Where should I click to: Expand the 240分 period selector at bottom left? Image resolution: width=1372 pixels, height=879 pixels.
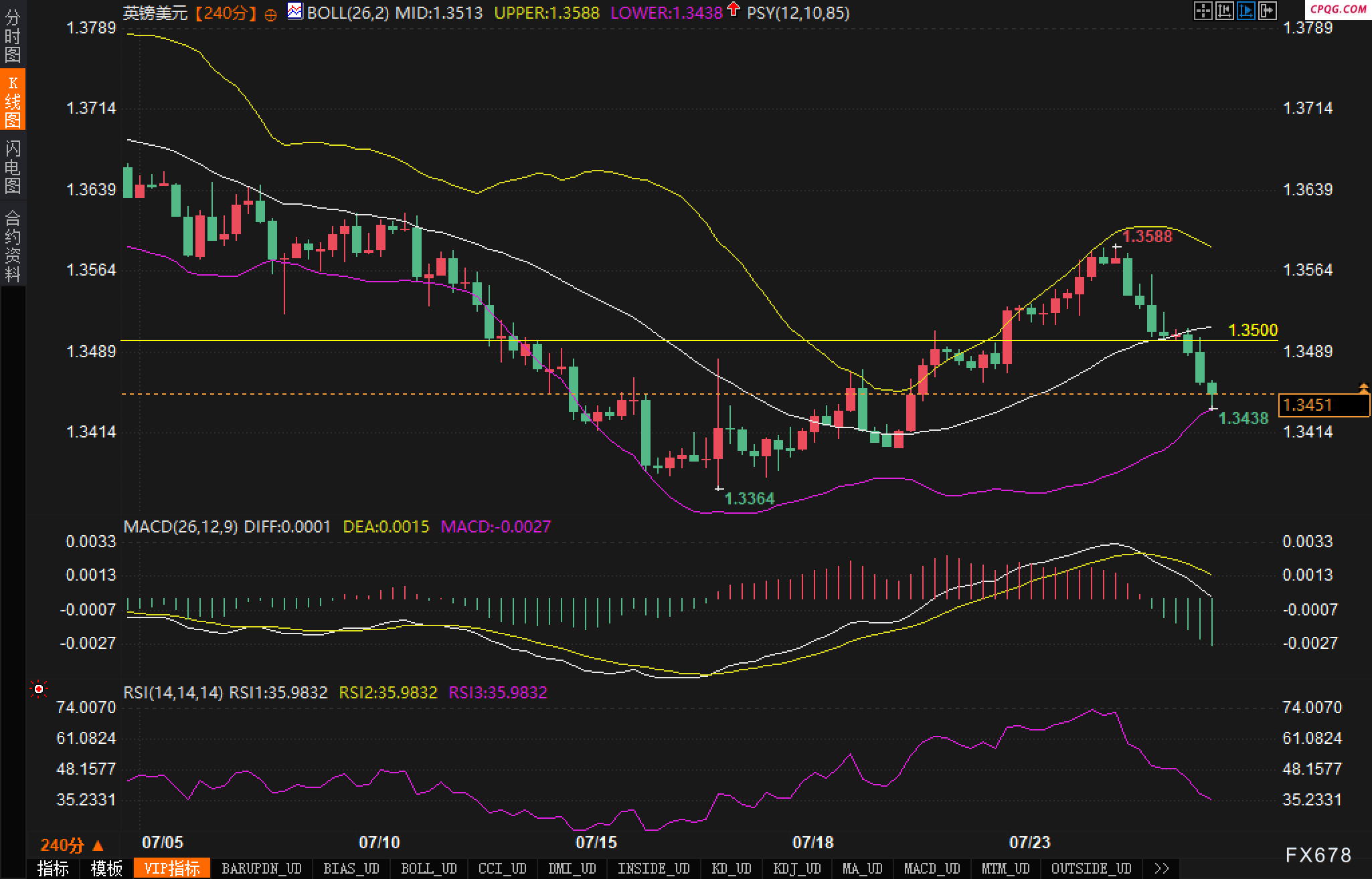point(72,845)
